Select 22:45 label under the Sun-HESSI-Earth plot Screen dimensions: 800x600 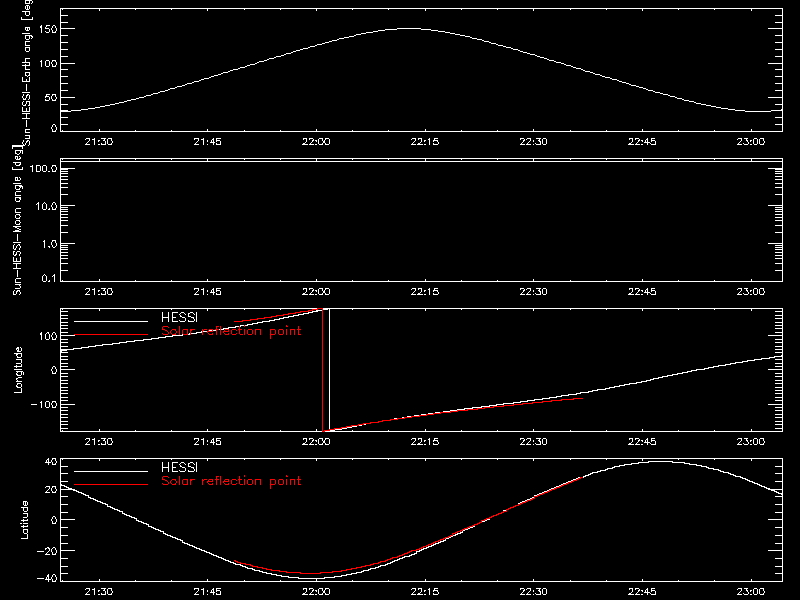click(x=642, y=142)
